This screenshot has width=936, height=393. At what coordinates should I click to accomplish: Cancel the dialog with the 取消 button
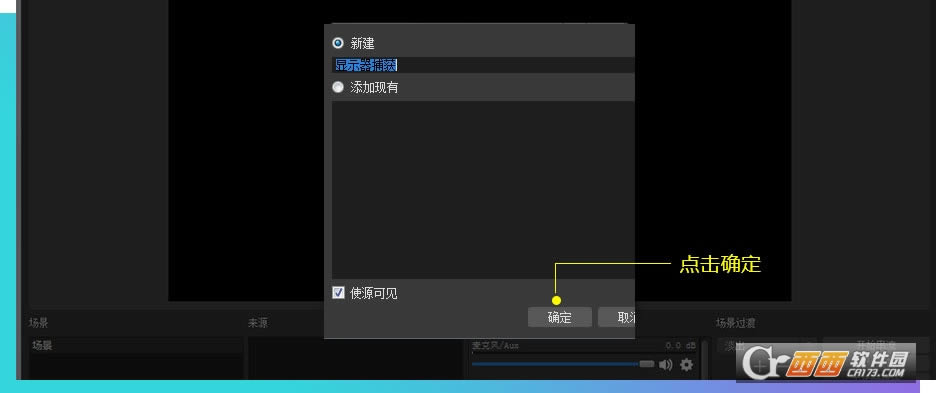tap(617, 317)
